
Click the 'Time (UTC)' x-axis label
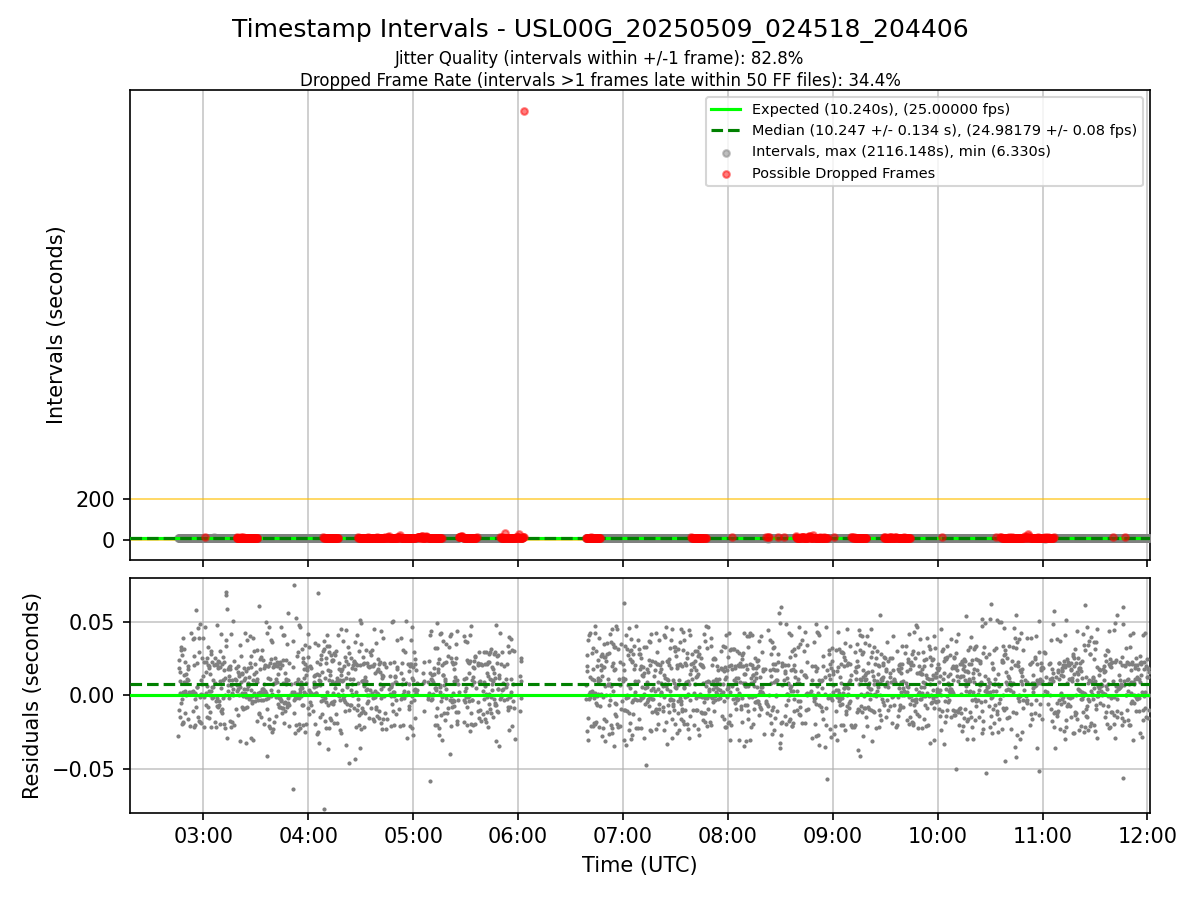click(x=640, y=865)
